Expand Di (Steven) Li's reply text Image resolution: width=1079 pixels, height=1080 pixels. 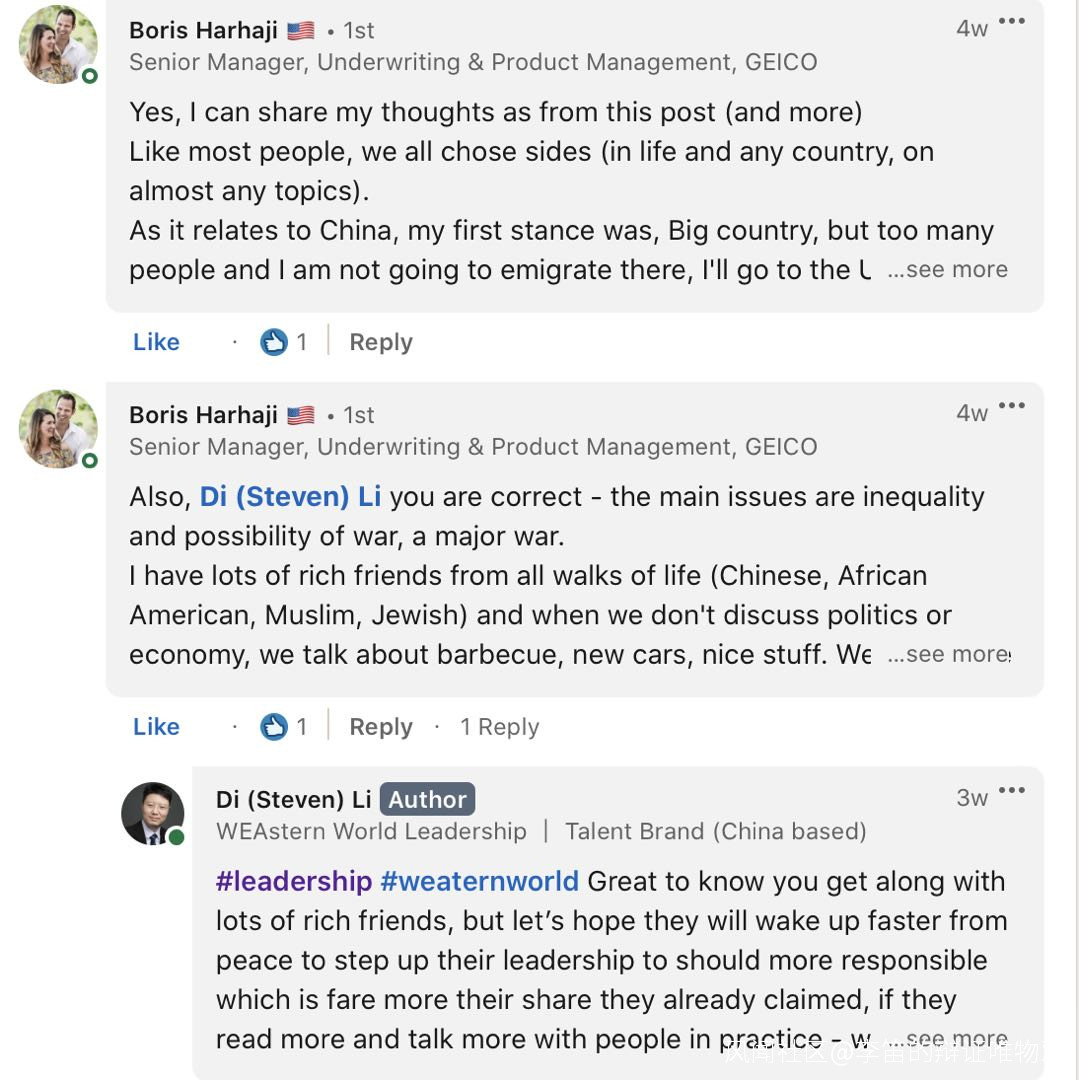(947, 1040)
